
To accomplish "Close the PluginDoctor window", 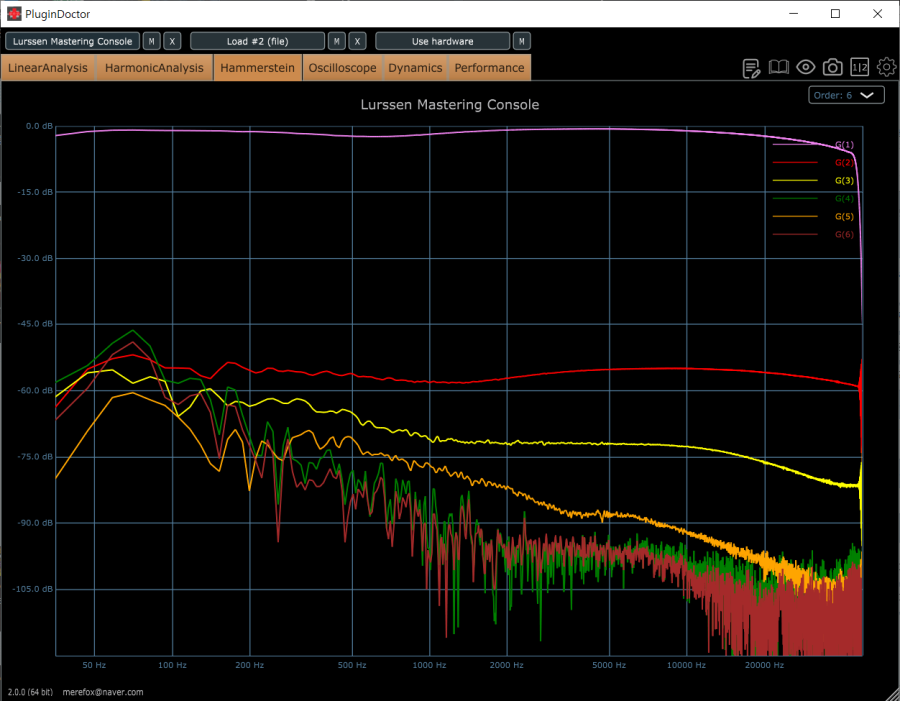I will tap(878, 14).
